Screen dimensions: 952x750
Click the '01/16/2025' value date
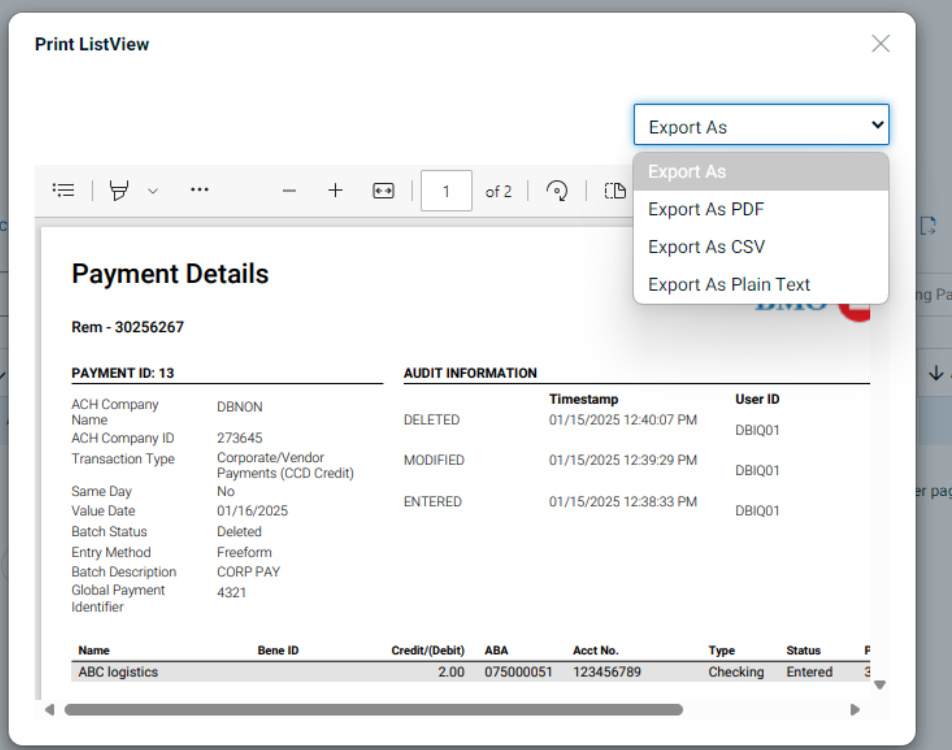(253, 511)
